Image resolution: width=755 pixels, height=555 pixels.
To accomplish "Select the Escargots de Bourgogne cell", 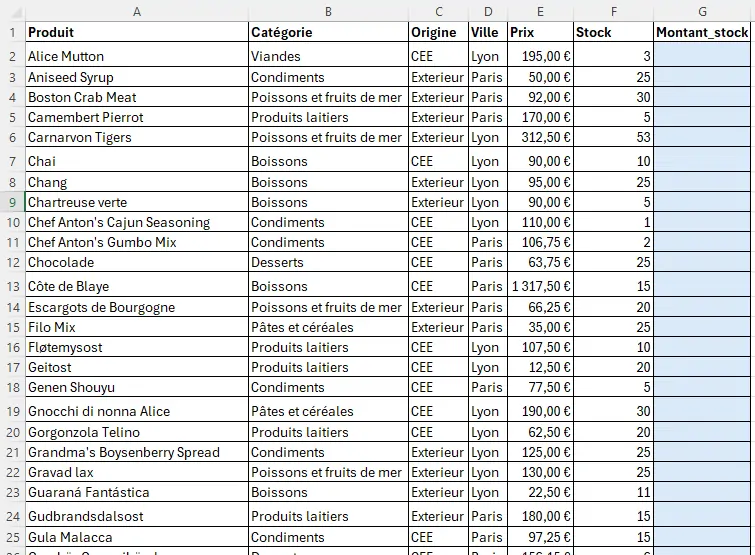I will click(x=137, y=307).
